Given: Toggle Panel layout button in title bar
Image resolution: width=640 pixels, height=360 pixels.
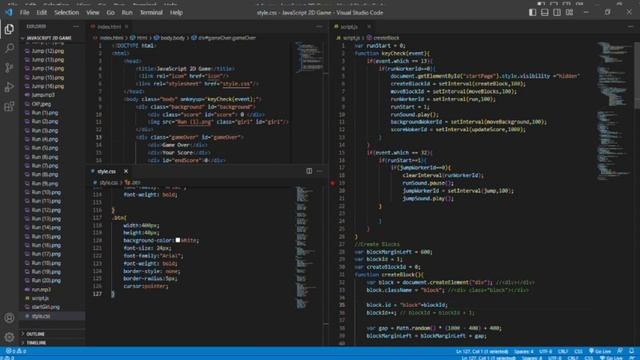Looking at the screenshot, I should (x=544, y=12).
